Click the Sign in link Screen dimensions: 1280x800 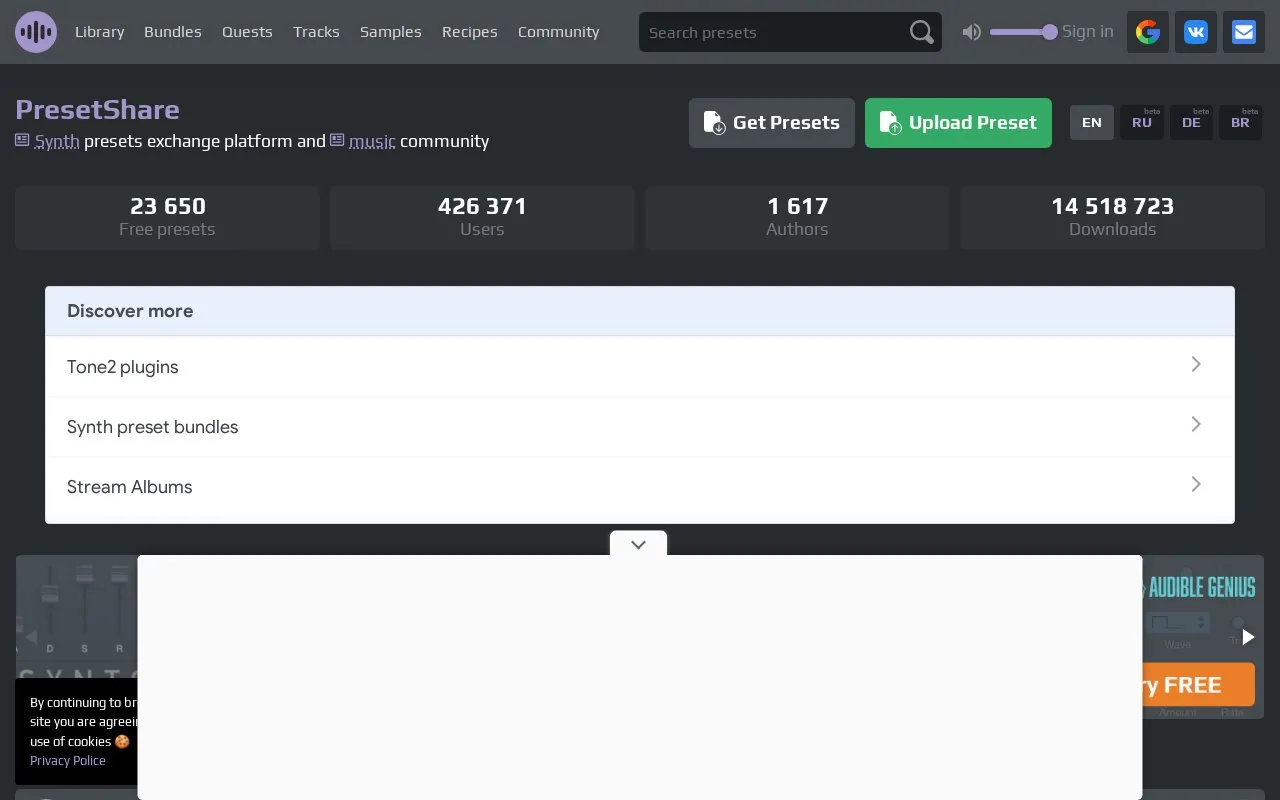[1088, 32]
